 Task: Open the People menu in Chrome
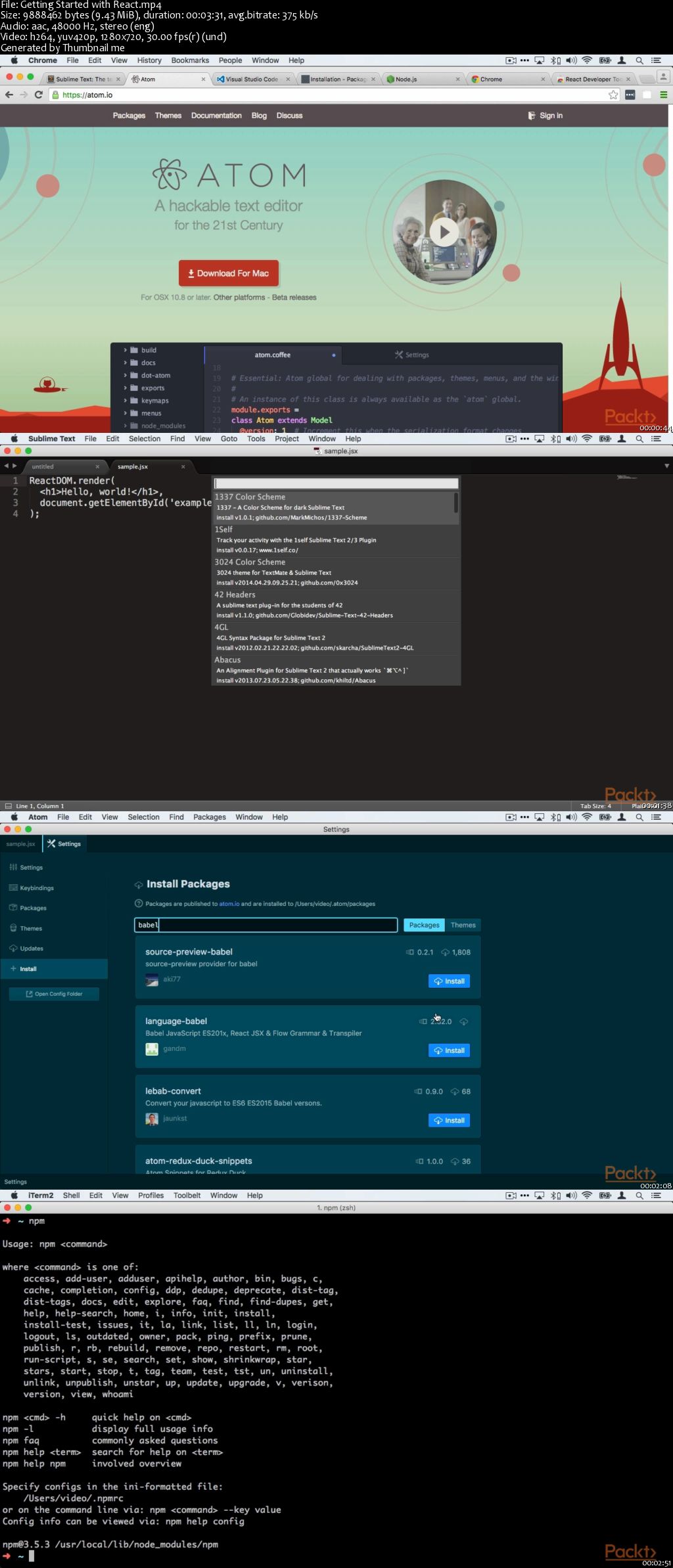pyautogui.click(x=230, y=60)
